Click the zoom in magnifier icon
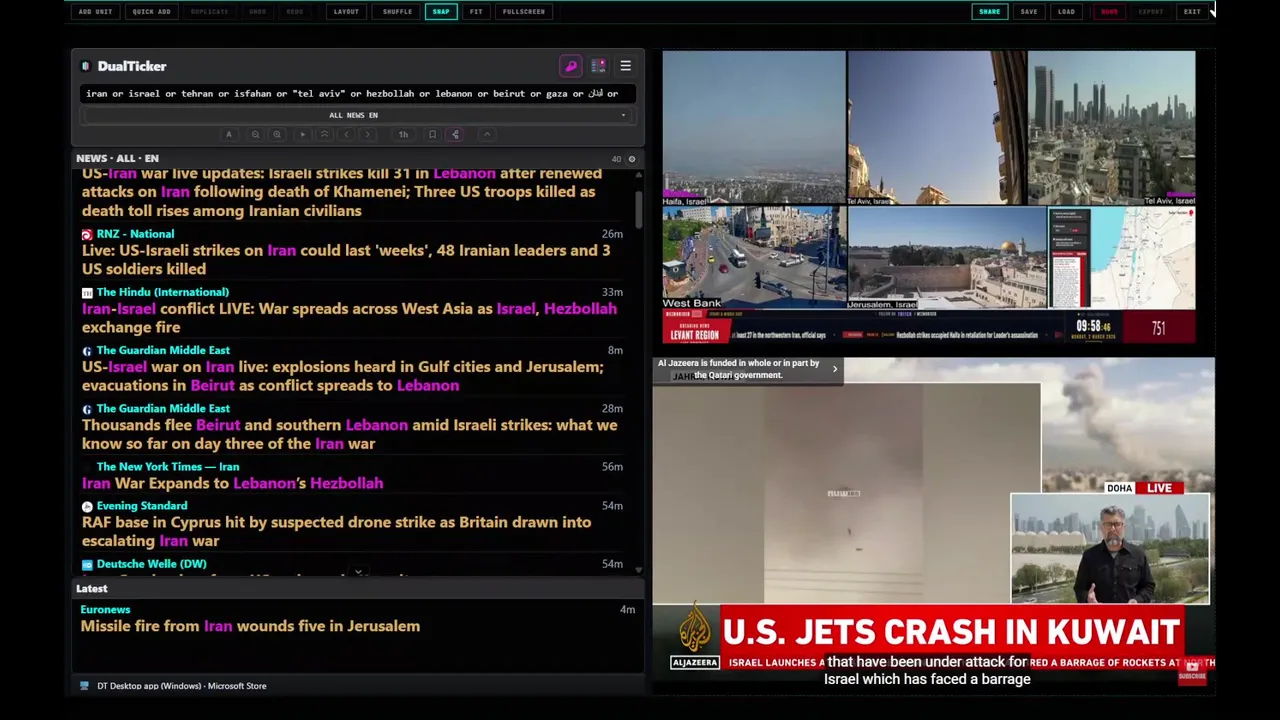Viewport: 1280px width, 720px height. pos(277,135)
